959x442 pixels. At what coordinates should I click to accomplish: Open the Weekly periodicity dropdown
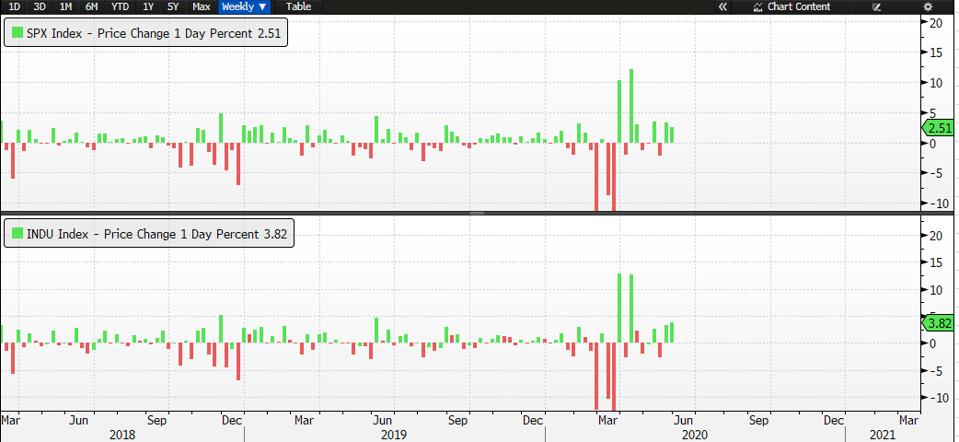[x=244, y=7]
